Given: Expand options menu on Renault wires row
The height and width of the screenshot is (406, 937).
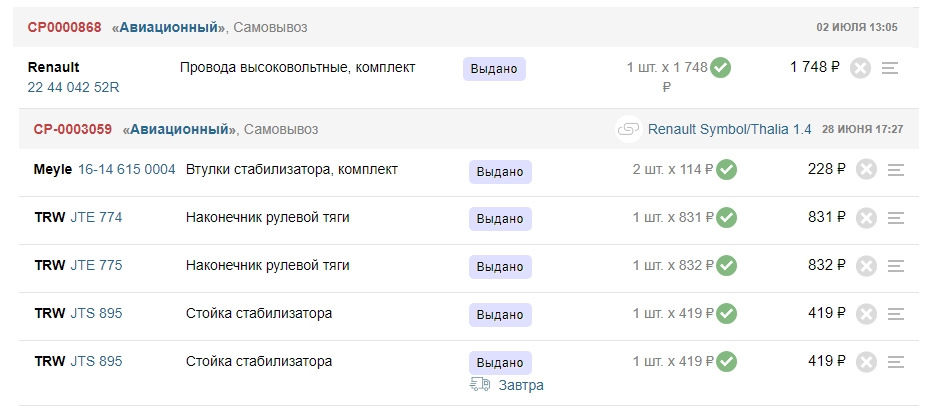Looking at the screenshot, I should [x=890, y=68].
